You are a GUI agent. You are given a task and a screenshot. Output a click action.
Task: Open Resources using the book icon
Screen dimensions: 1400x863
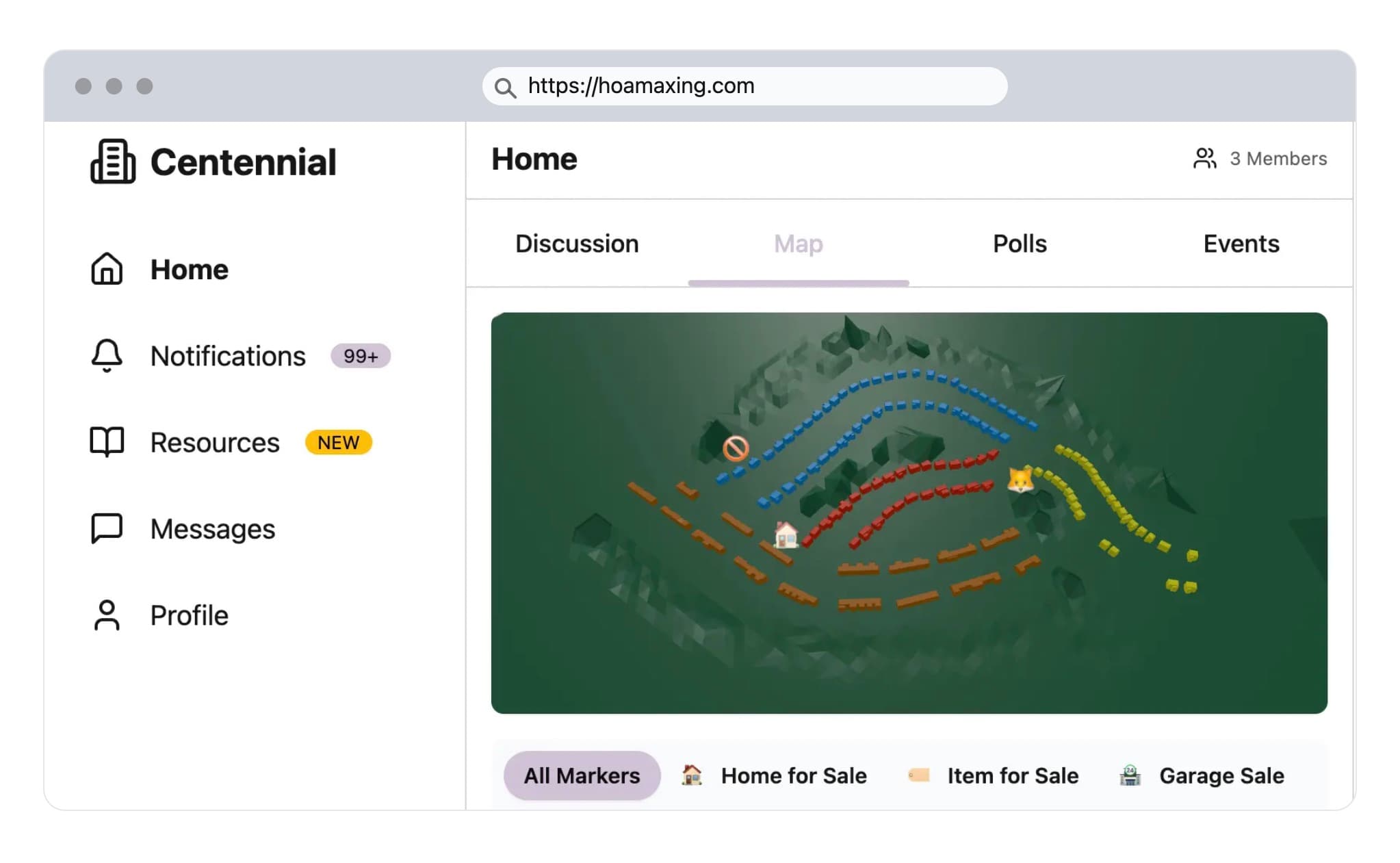[x=106, y=442]
